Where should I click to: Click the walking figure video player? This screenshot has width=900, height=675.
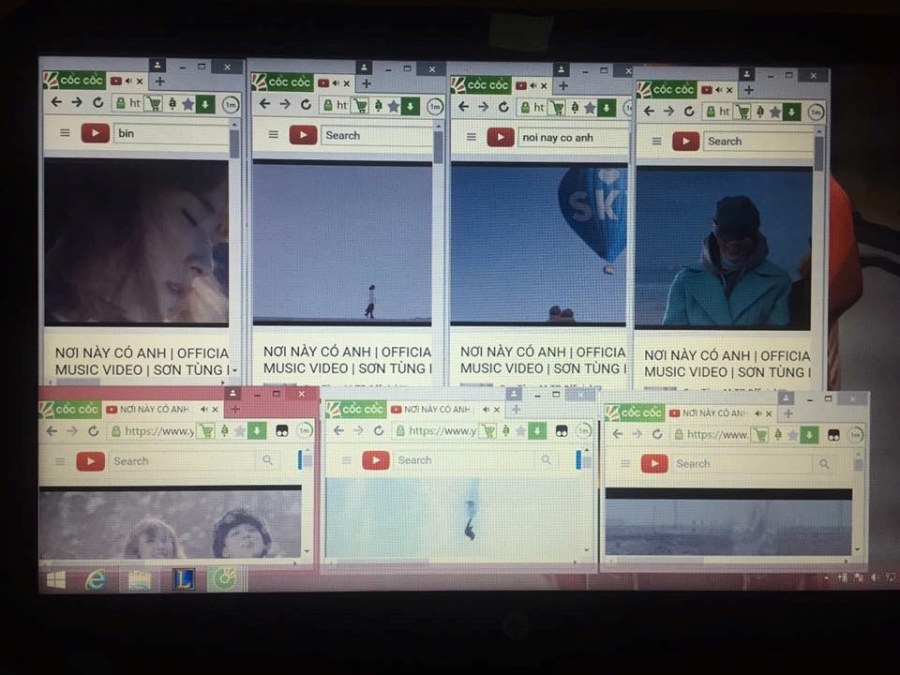tap(342, 244)
